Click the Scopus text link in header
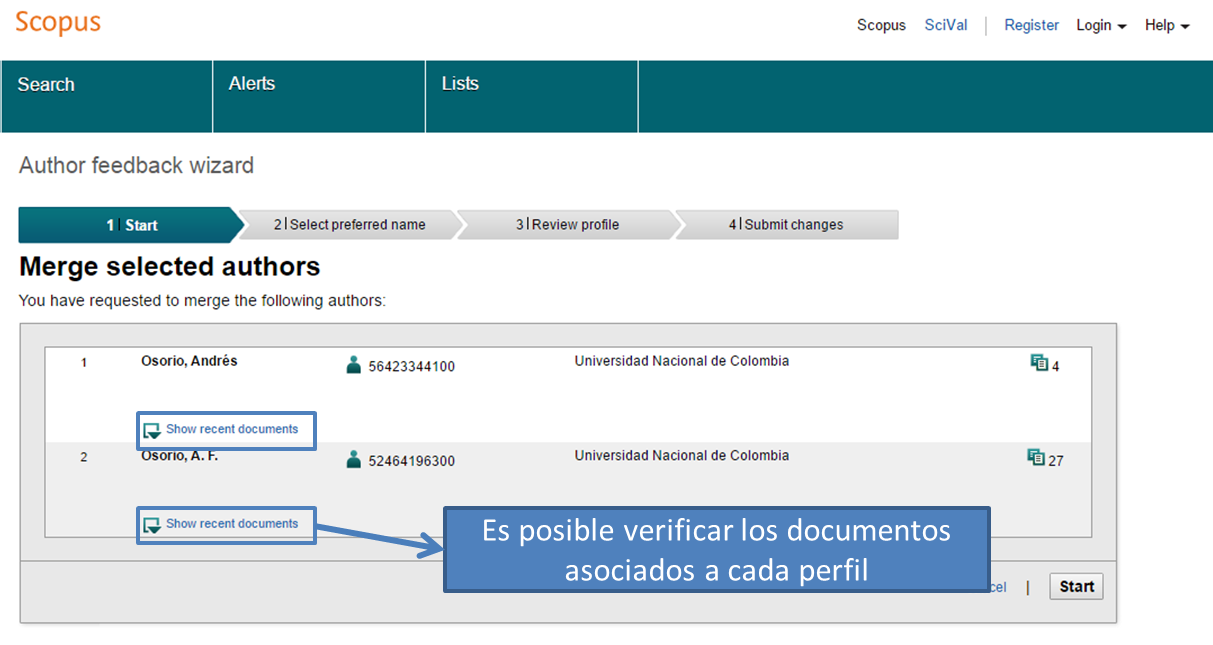Screen dimensions: 1213x645 (881, 25)
